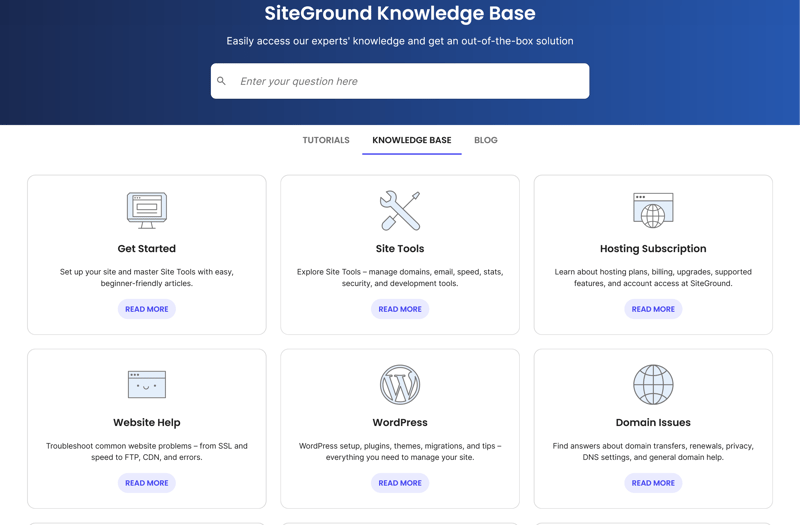The width and height of the screenshot is (800, 525).
Task: Click the 'SiteGround Knowledge Base' heading
Action: (400, 13)
